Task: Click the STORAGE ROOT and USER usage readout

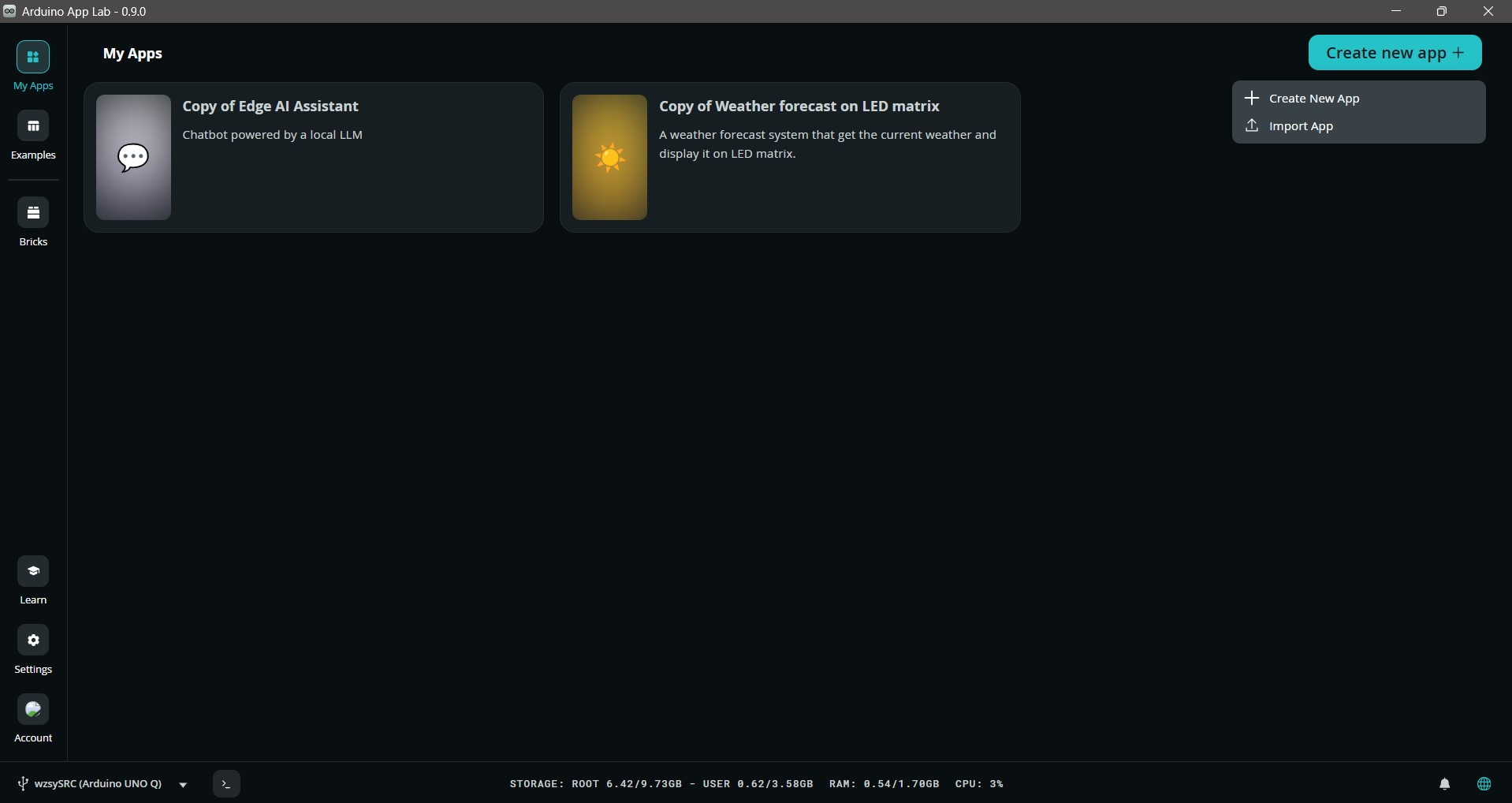Action: (x=661, y=784)
